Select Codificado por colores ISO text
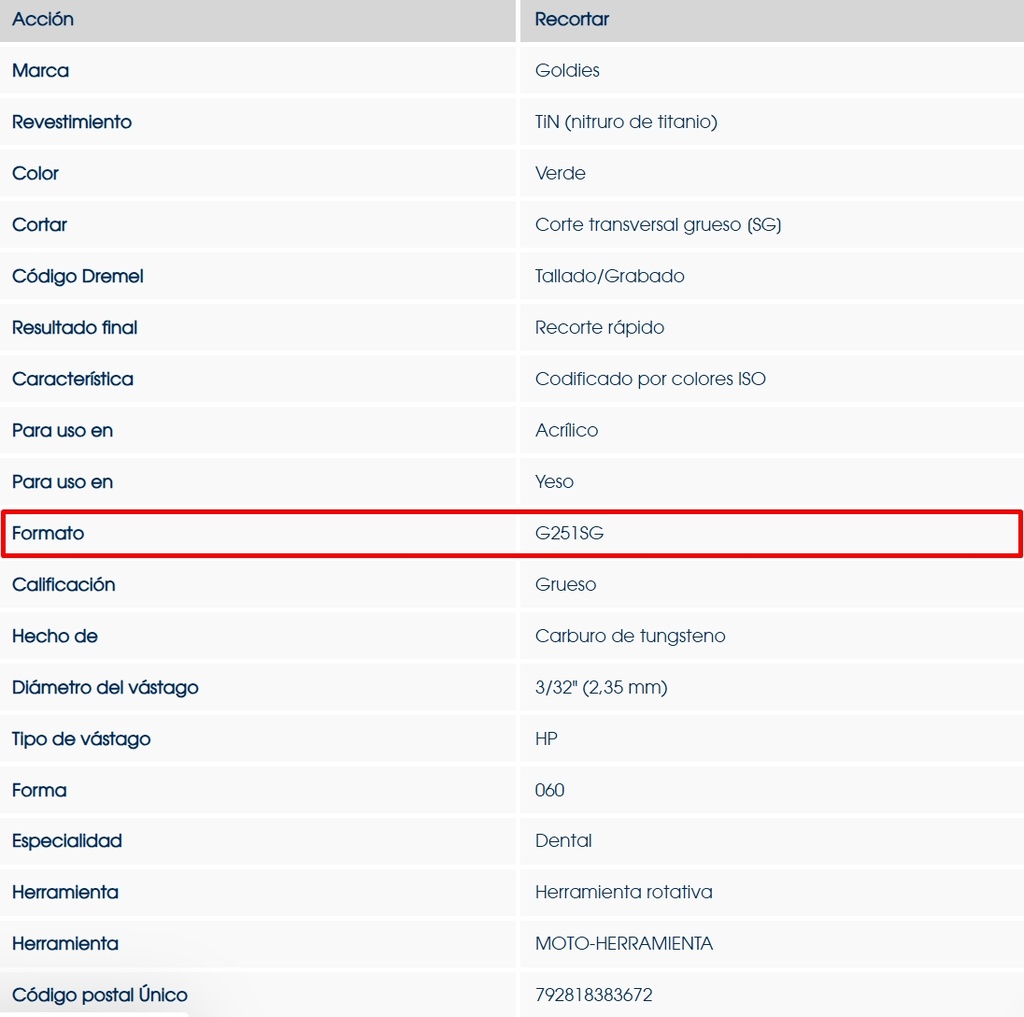The width and height of the screenshot is (1024, 1017). pos(650,379)
